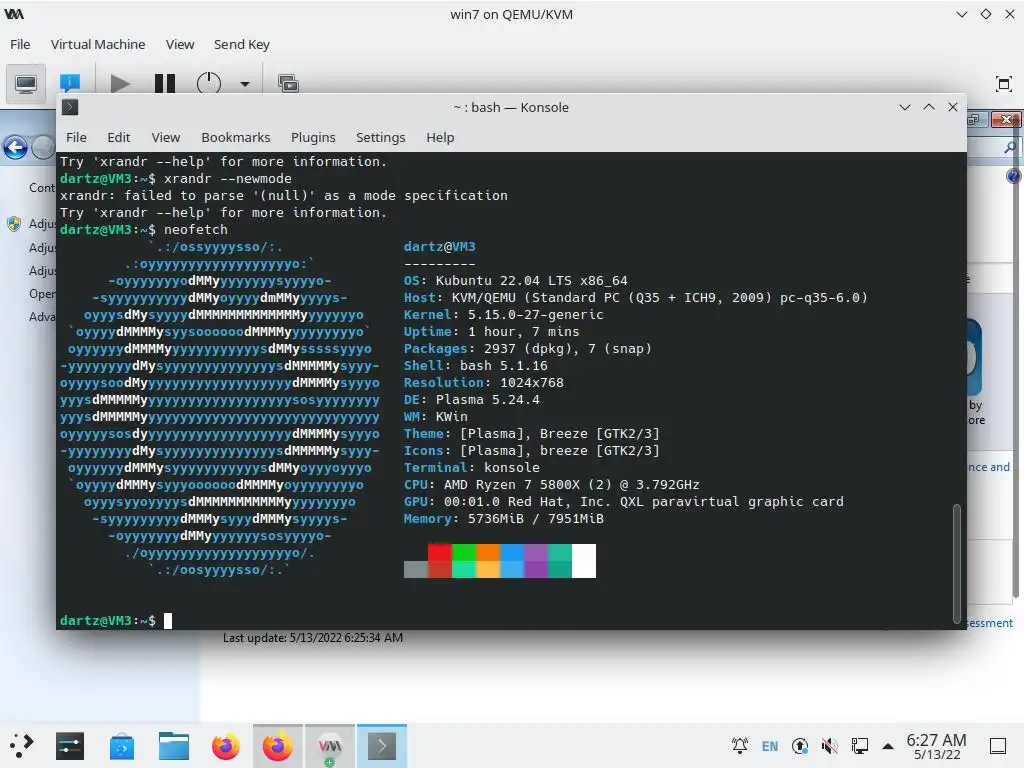The width and height of the screenshot is (1024, 768).
Task: Switch to Virtual Machine Manager taskbar entry
Action: pos(330,746)
